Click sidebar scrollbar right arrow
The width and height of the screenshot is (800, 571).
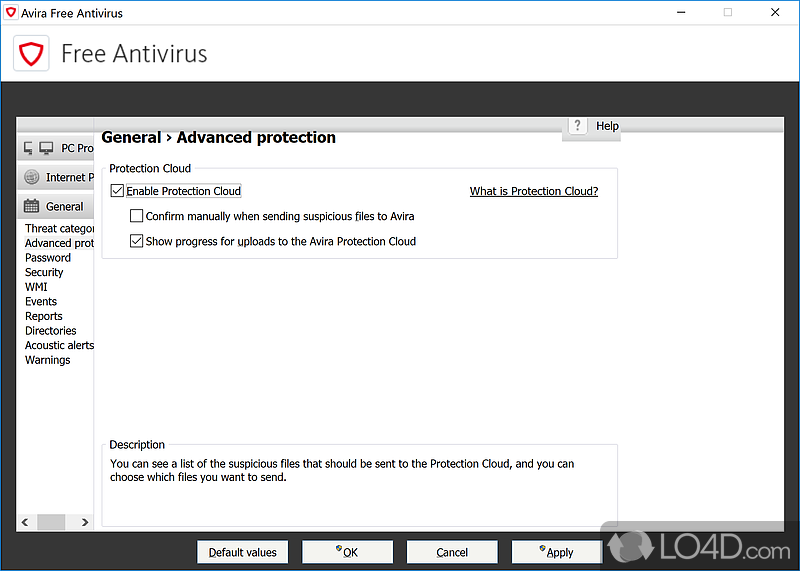pos(85,522)
